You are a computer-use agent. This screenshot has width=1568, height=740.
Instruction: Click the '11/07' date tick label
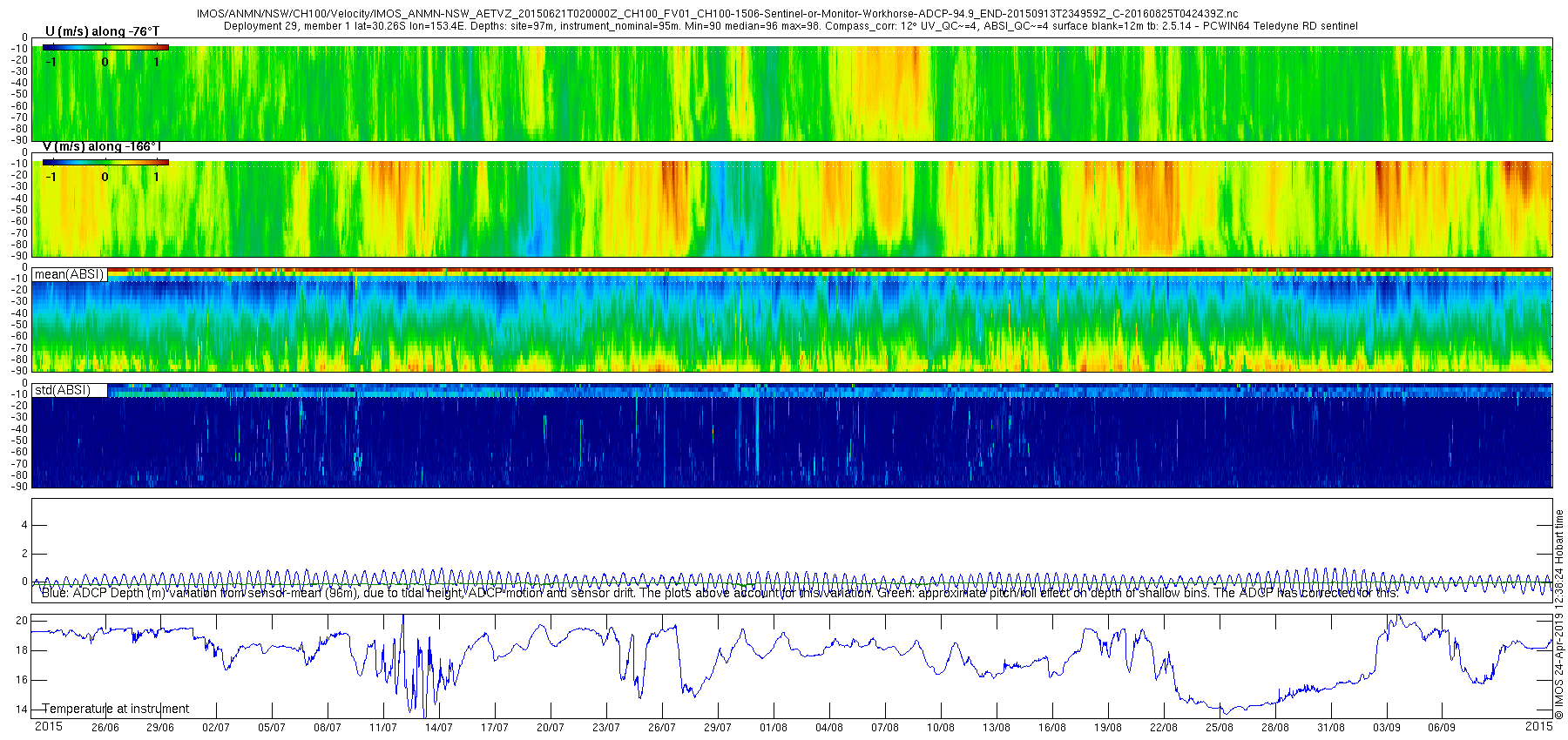point(383,728)
